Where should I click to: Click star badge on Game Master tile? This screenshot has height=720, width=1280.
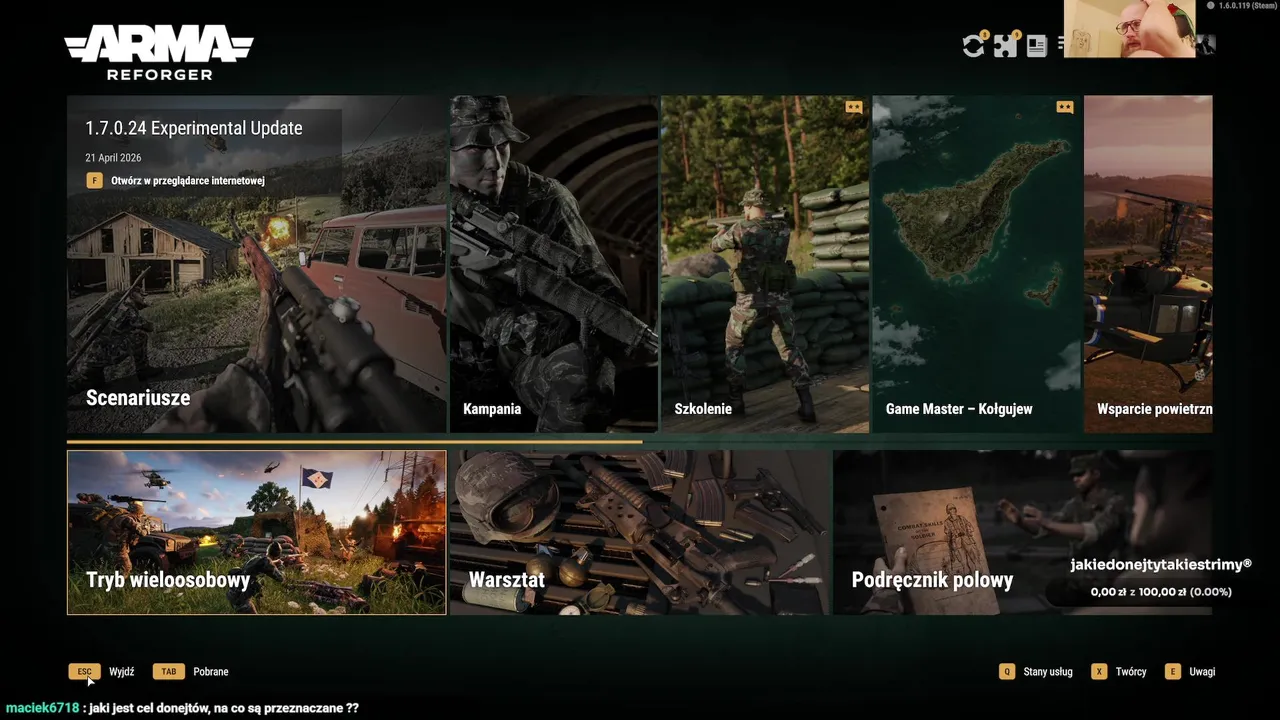(1065, 107)
